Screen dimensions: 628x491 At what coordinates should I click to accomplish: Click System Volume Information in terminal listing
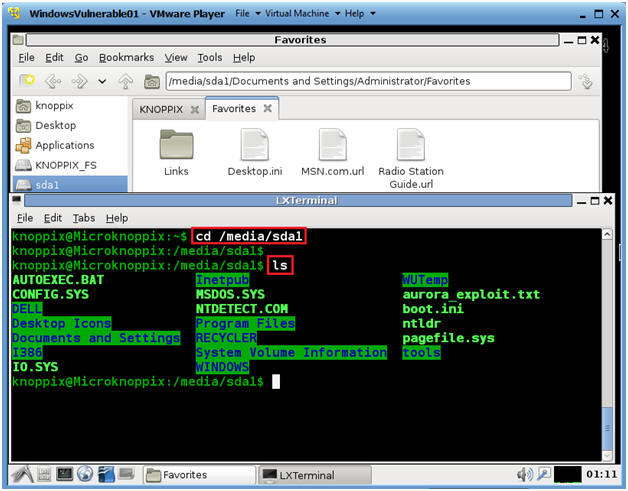[291, 352]
